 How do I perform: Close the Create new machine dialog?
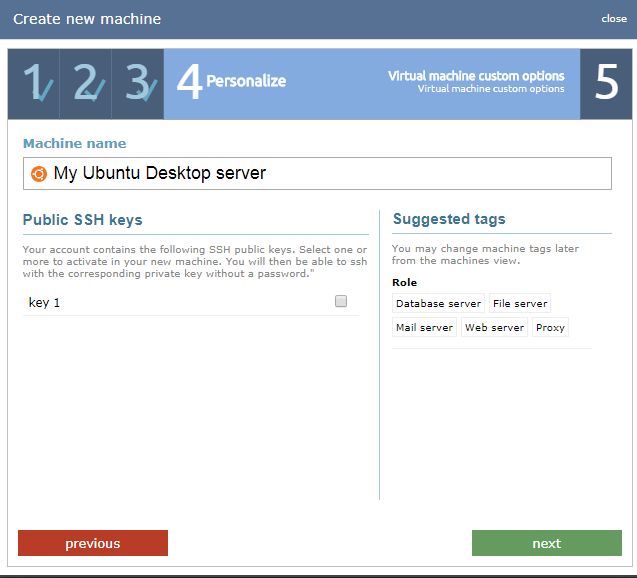[x=614, y=19]
